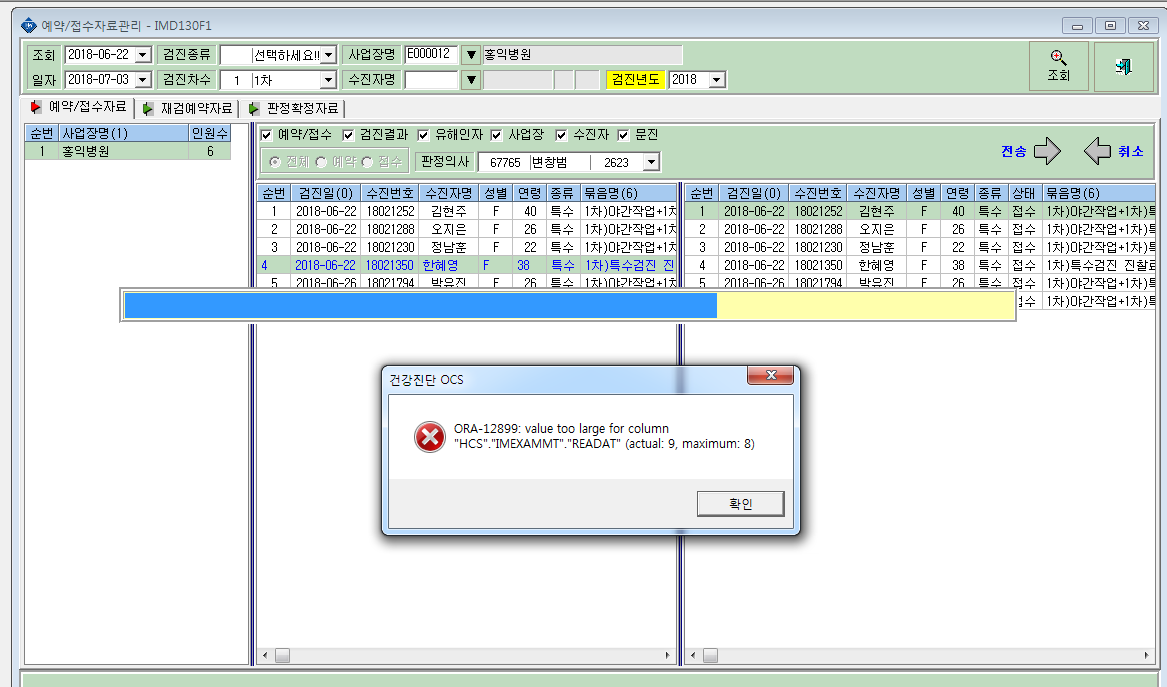This screenshot has height=687, width=1167.
Task: Expand the 검진종류 dropdown
Action: [328, 55]
